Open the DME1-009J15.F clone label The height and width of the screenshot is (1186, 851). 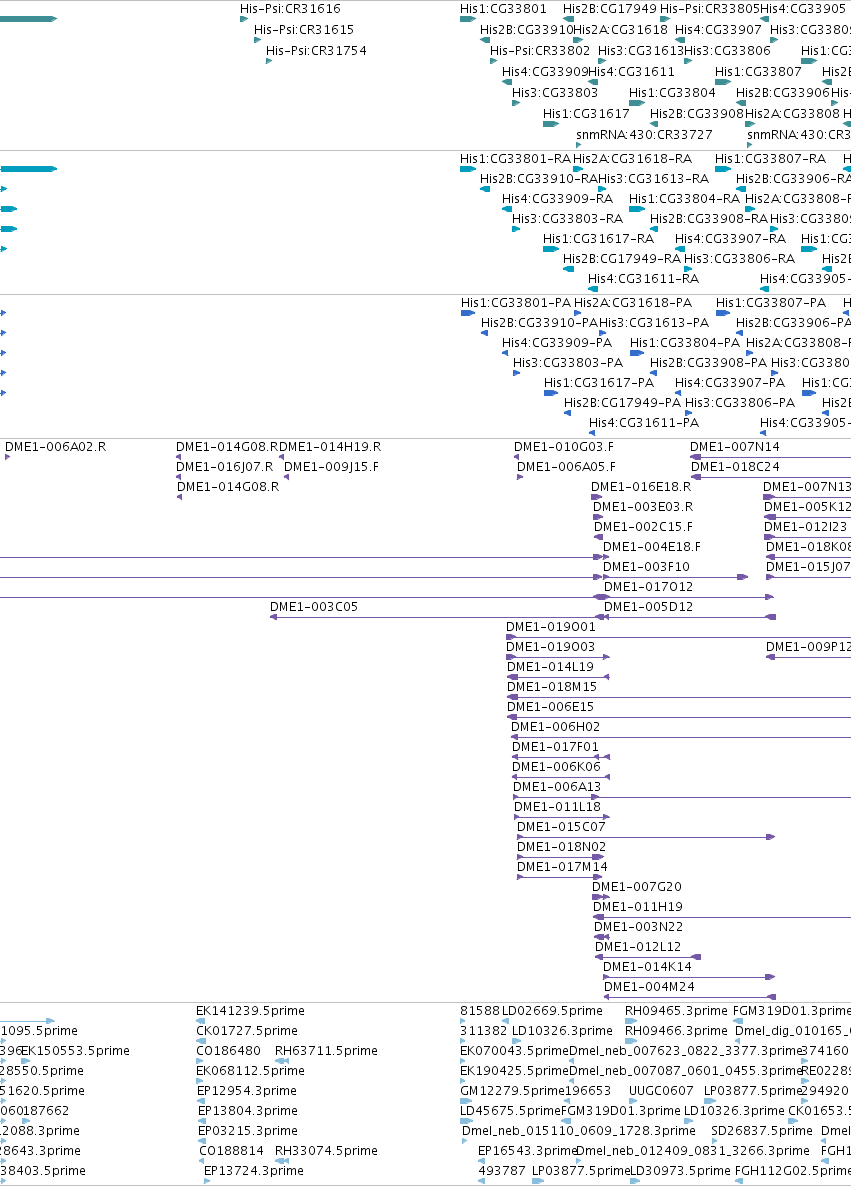coord(331,467)
